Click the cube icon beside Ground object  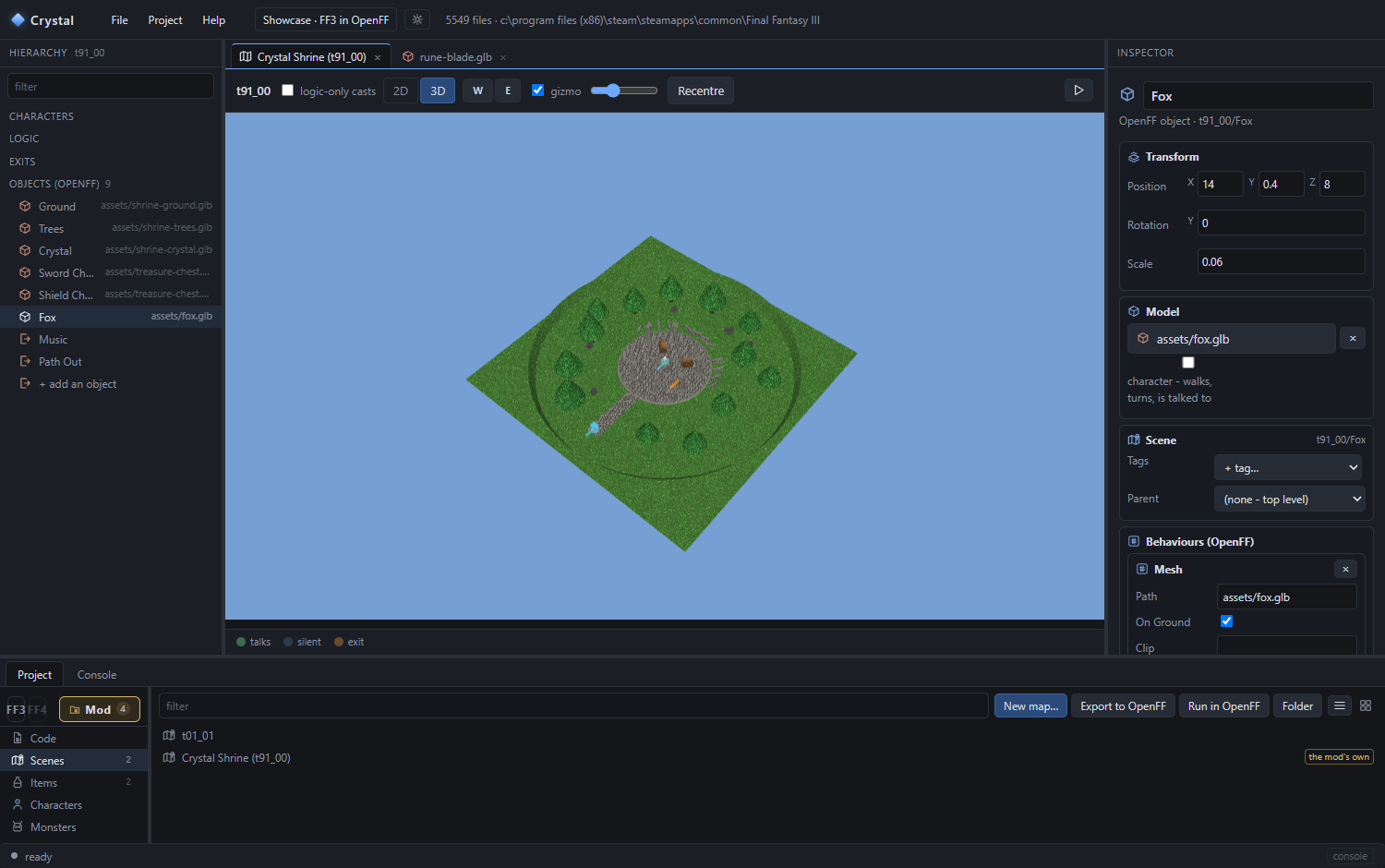pyautogui.click(x=25, y=206)
